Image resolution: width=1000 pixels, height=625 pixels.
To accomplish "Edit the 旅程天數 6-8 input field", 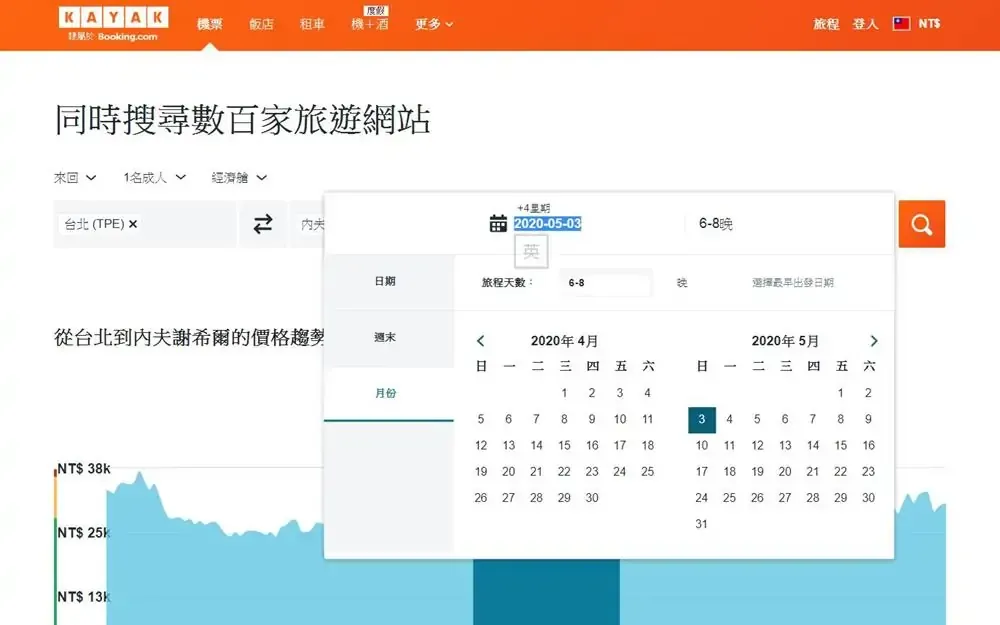I will [x=605, y=283].
